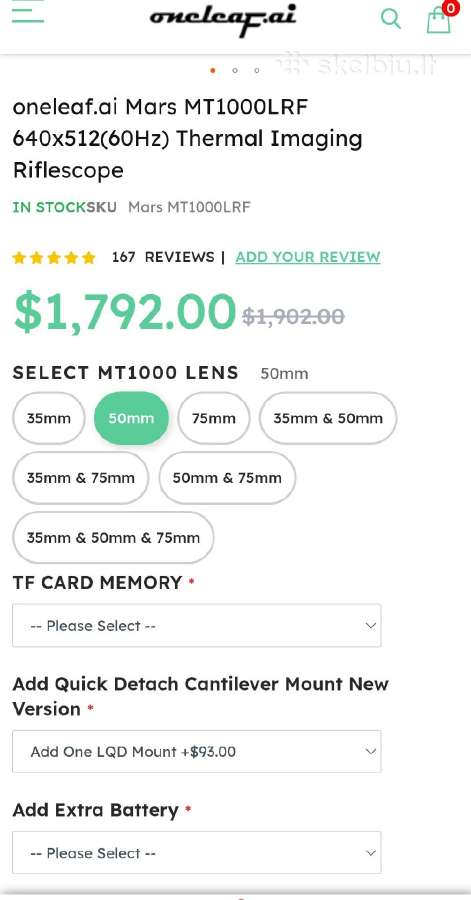Choose the 35mm & 50mm & 75mm bundle
This screenshot has height=900, width=471.
113,538
